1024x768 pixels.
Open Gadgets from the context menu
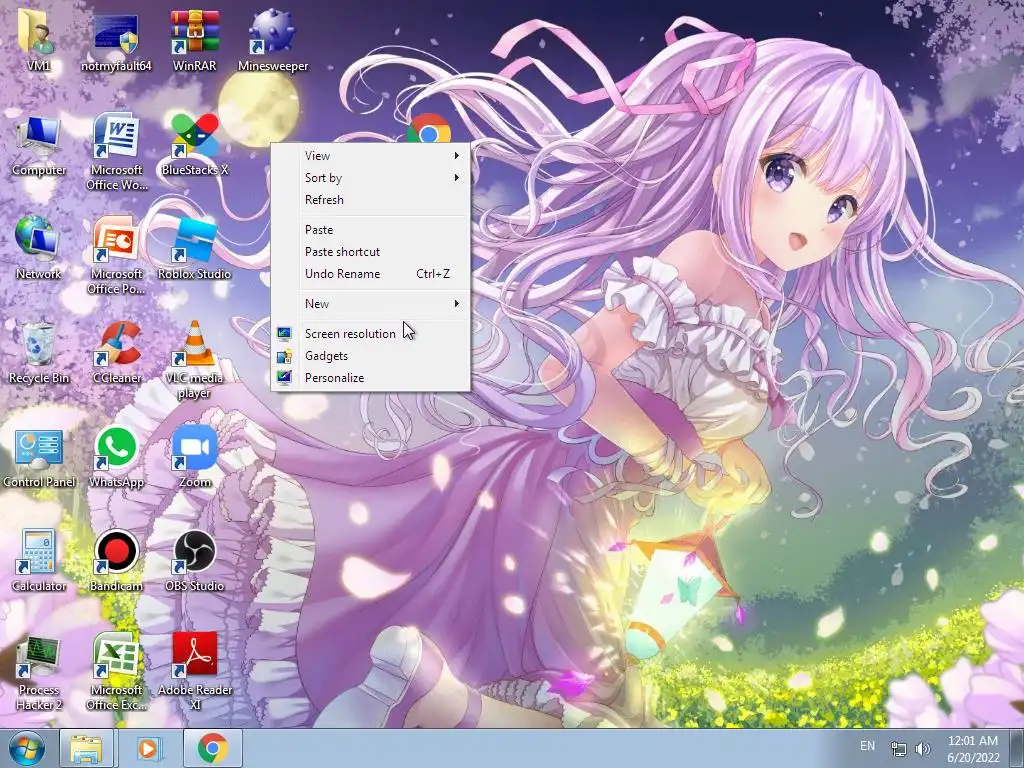point(370,356)
